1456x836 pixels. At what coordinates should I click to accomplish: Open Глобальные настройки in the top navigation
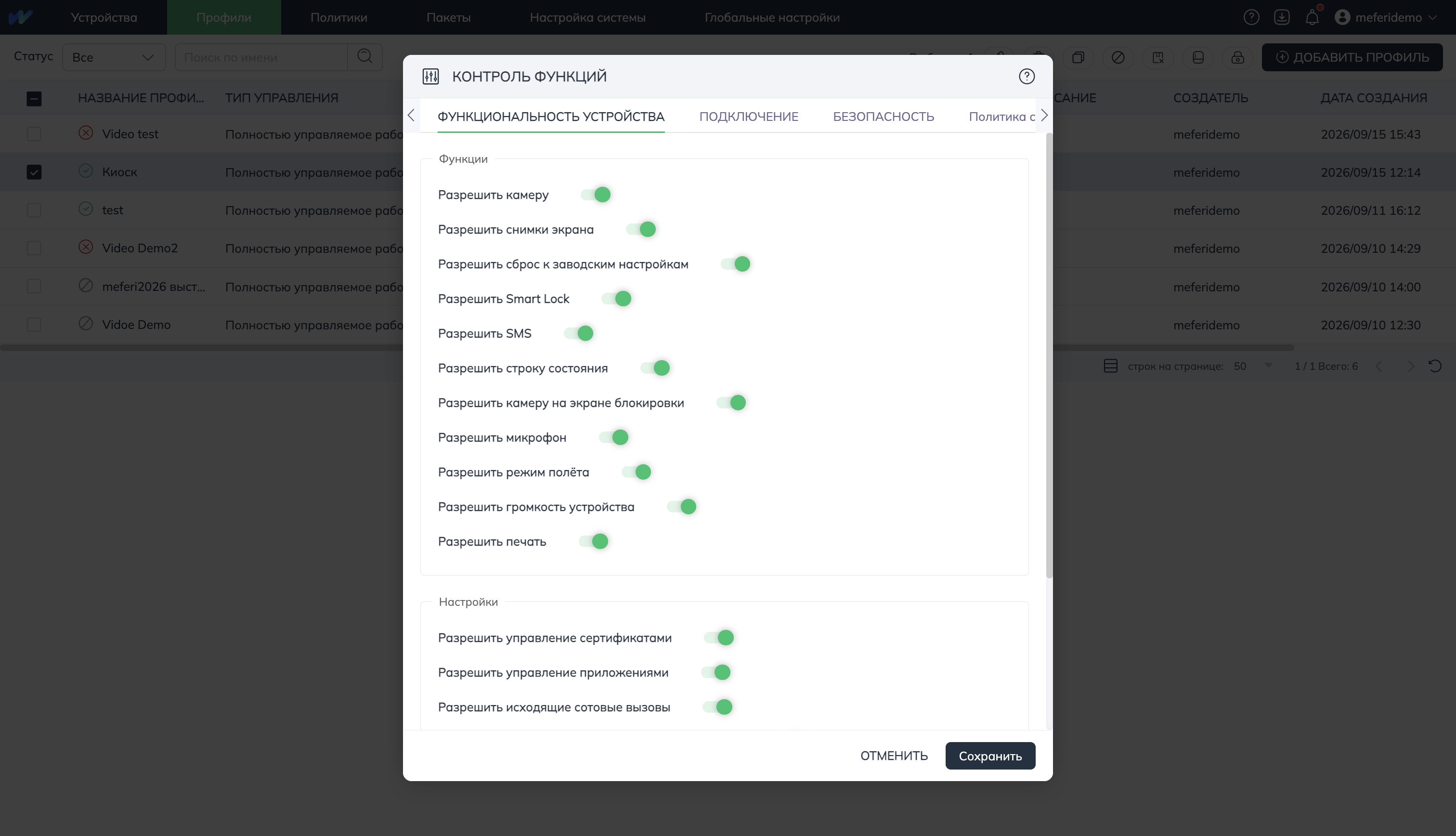pyautogui.click(x=772, y=17)
